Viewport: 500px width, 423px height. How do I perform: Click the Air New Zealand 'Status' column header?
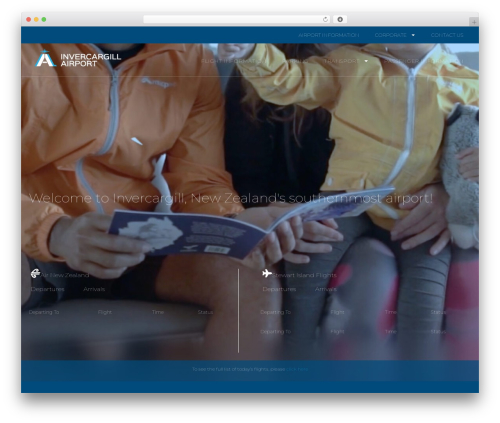click(x=205, y=312)
